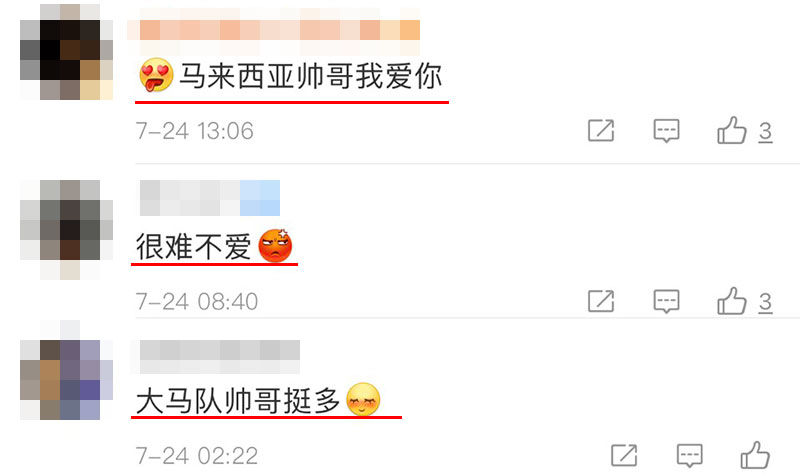
Task: Share the 很难不爱 comment
Action: (x=601, y=301)
